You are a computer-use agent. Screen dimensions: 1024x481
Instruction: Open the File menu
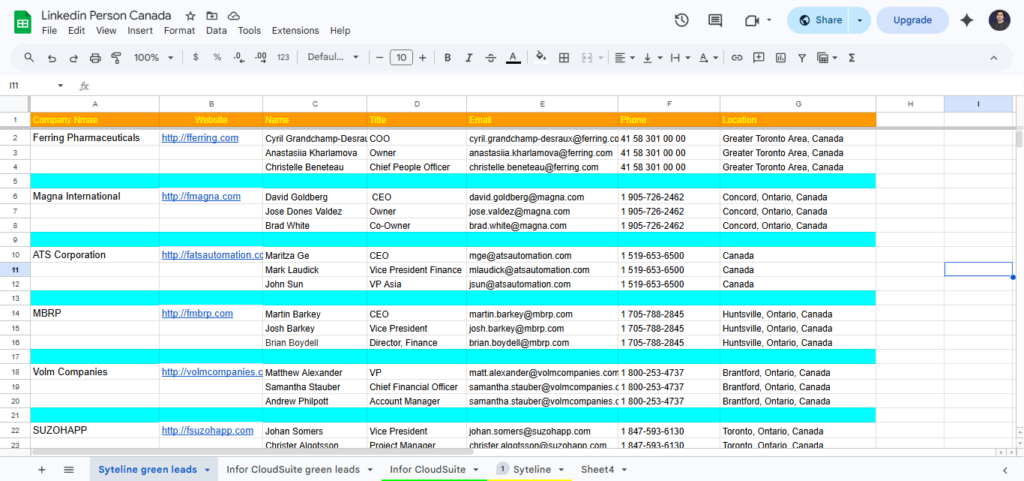[x=49, y=31]
